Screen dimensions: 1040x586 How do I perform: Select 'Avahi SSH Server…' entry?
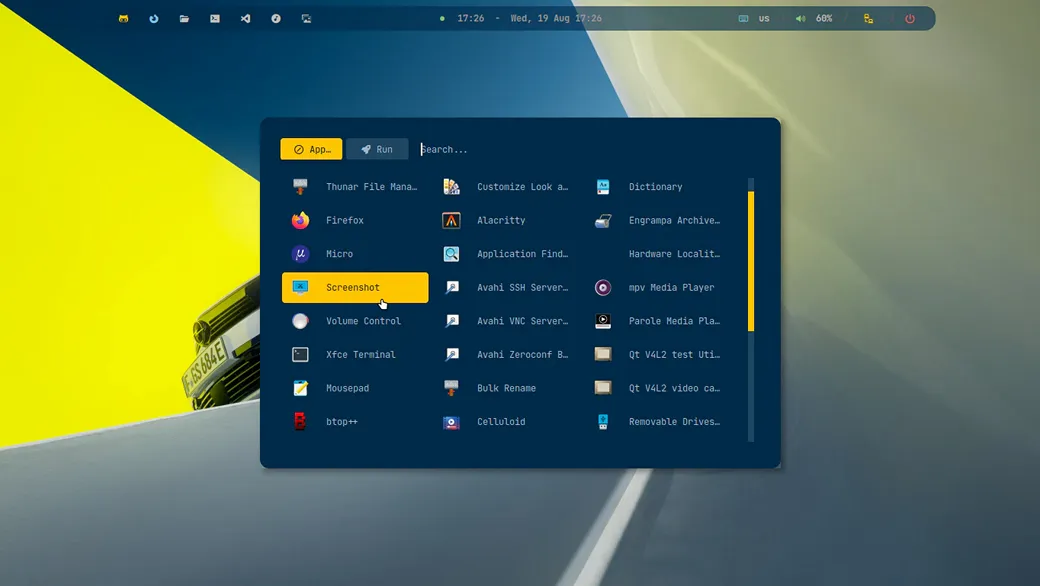(x=506, y=288)
